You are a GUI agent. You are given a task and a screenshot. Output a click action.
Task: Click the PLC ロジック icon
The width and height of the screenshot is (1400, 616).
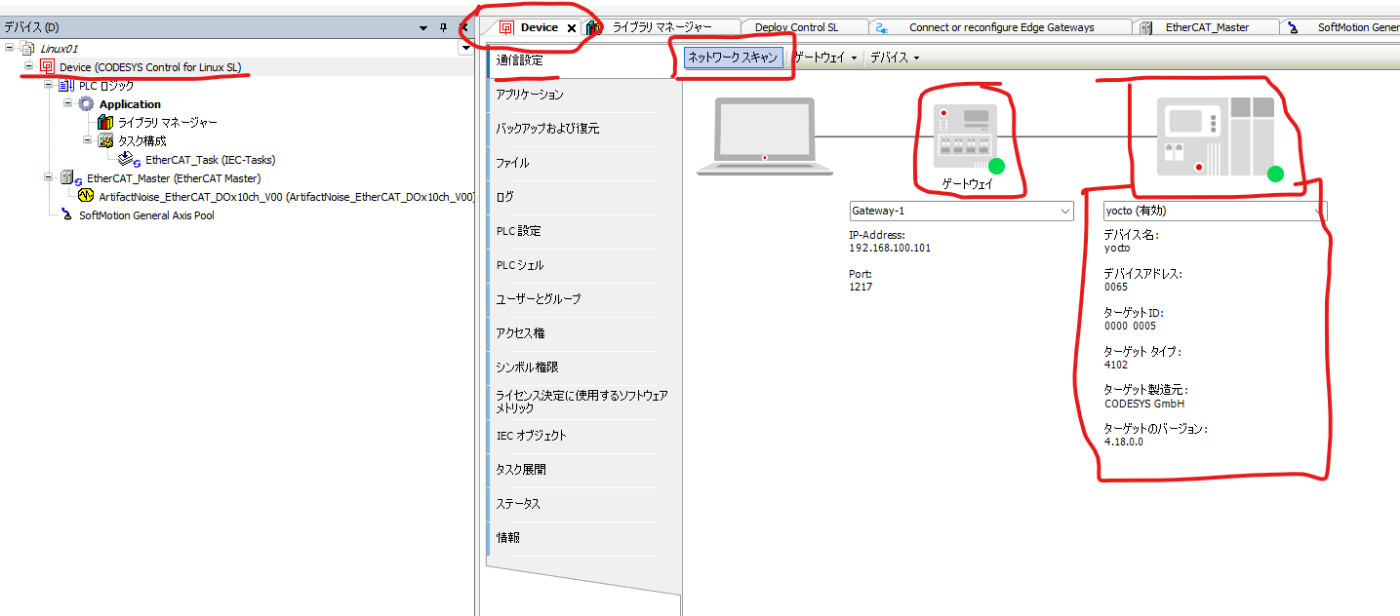coord(66,86)
